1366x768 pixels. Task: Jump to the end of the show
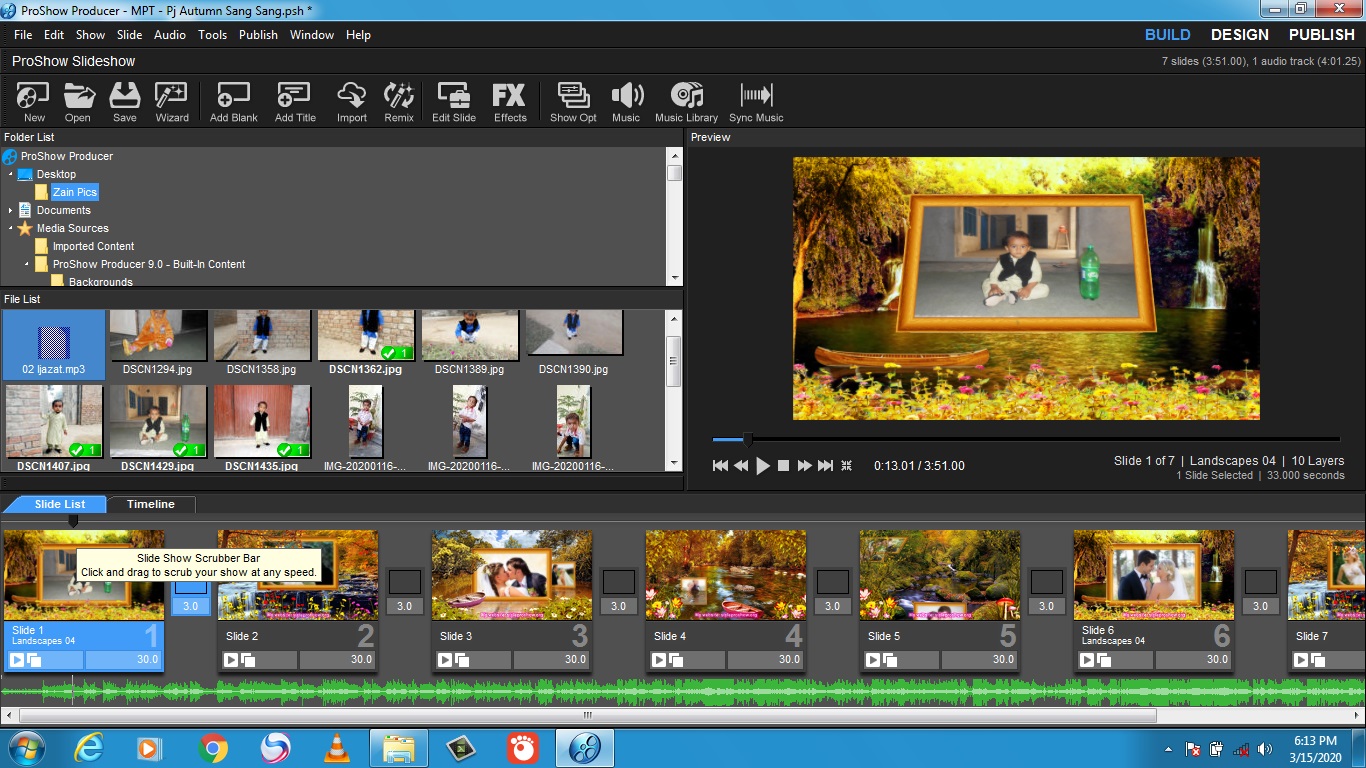(825, 466)
